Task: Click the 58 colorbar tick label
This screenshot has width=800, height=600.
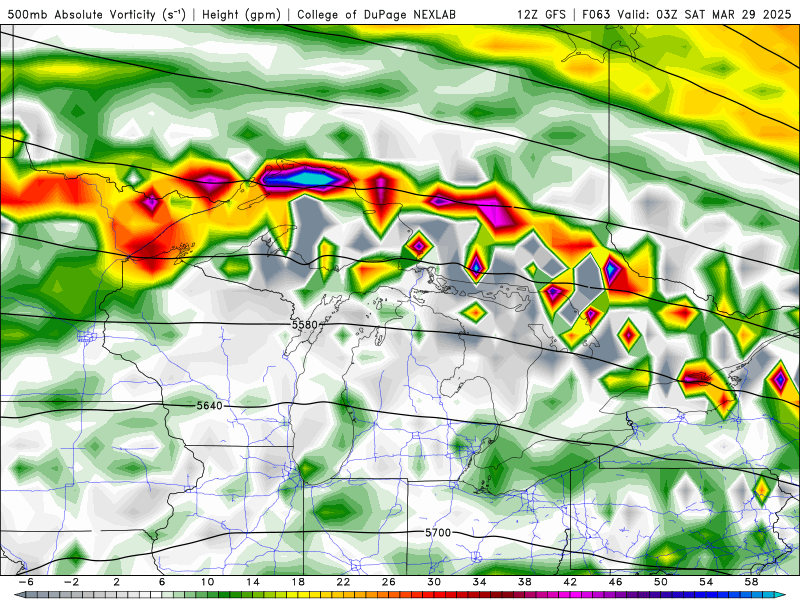Action: pyautogui.click(x=751, y=582)
